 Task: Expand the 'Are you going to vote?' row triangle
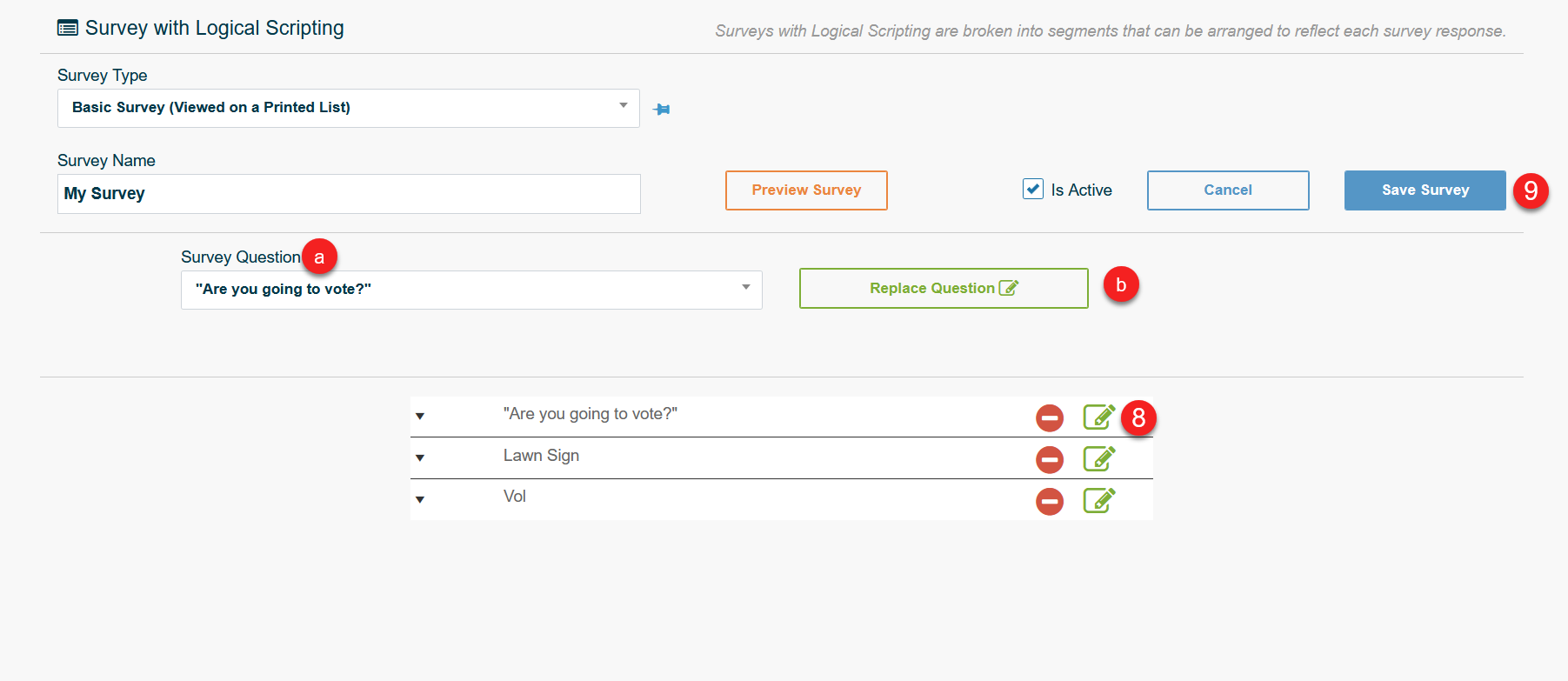pos(420,417)
